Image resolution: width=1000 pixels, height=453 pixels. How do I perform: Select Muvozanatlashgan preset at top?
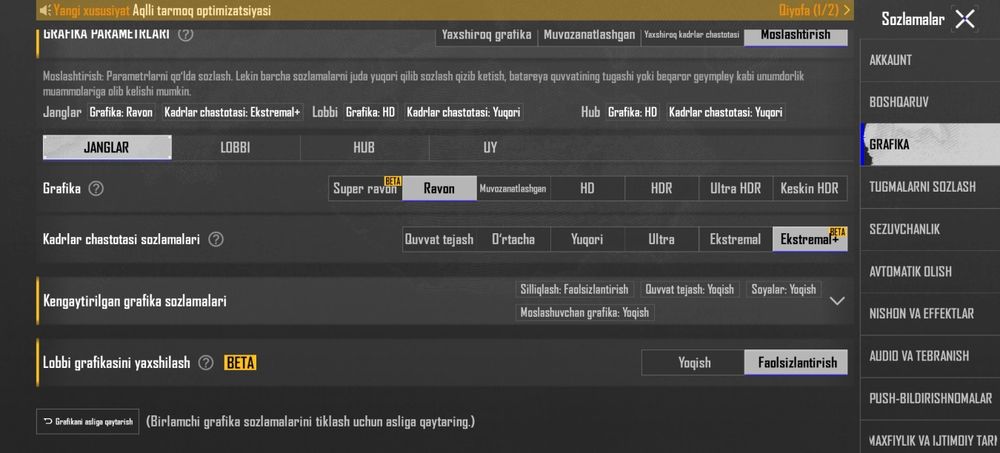(589, 35)
